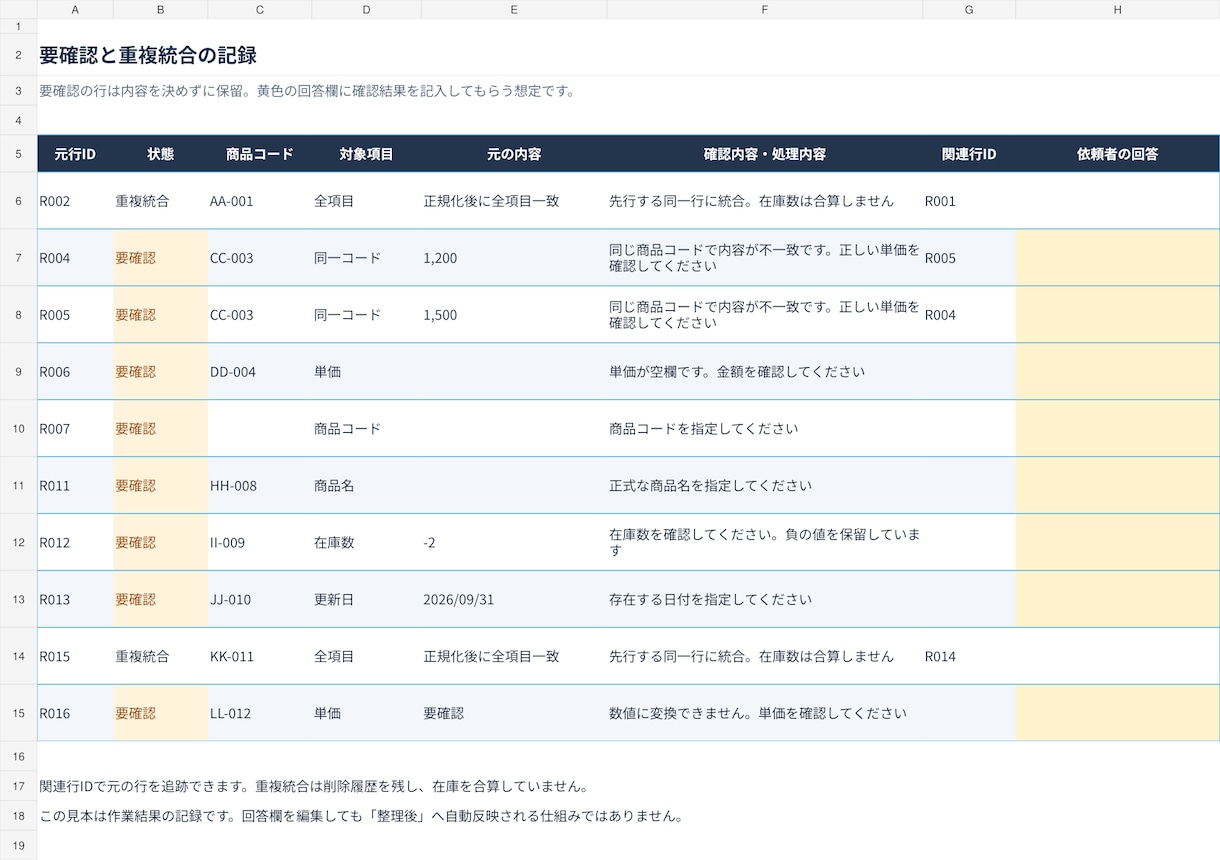Click the subtitle 要確認の行は内容を決めずに保留
The image size is (1220, 860).
(x=307, y=91)
